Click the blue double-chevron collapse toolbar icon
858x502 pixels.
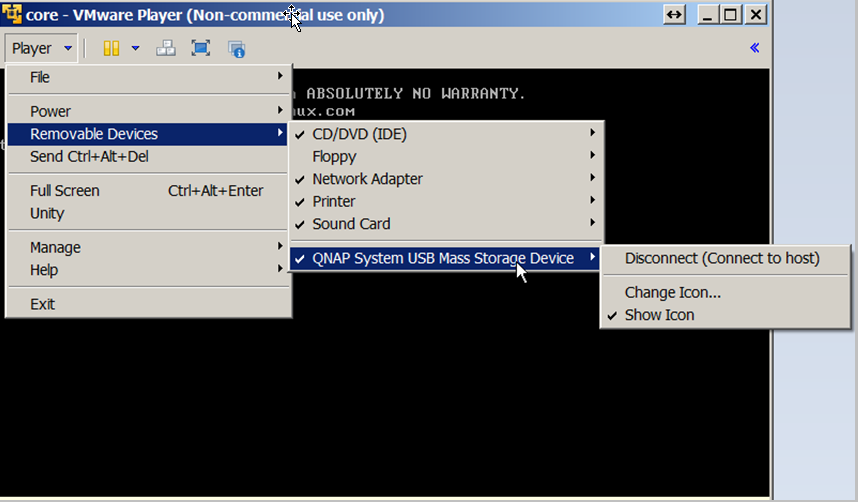pyautogui.click(x=755, y=48)
